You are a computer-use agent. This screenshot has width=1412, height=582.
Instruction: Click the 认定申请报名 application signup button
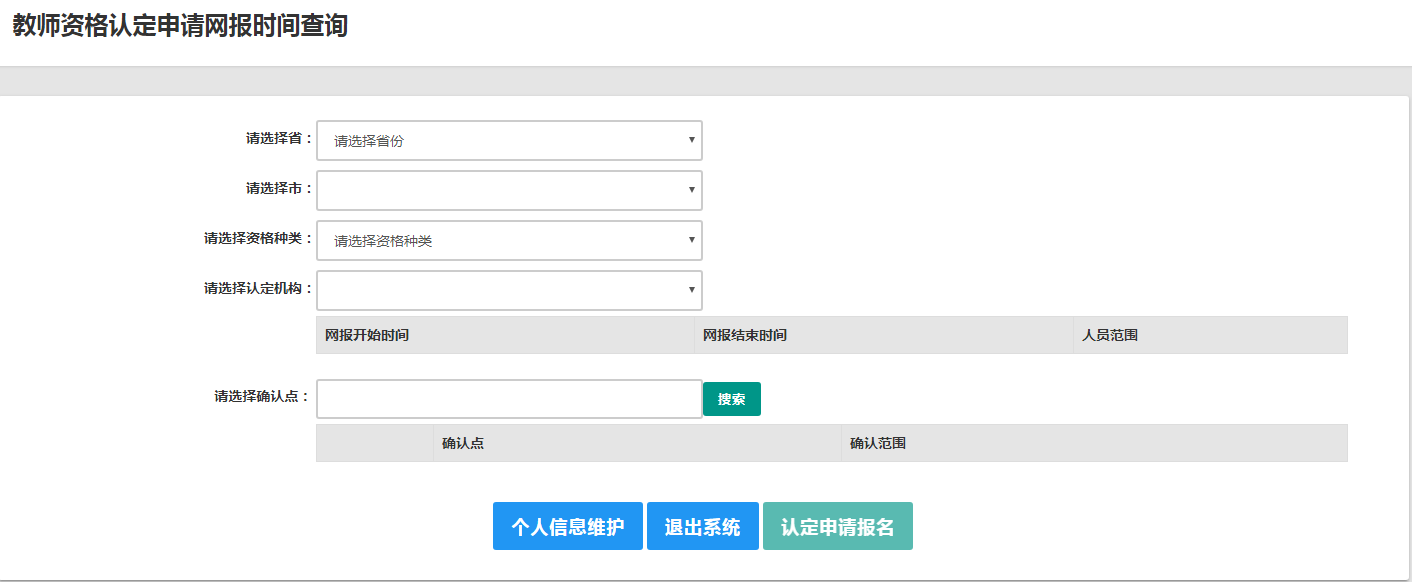[x=837, y=527]
